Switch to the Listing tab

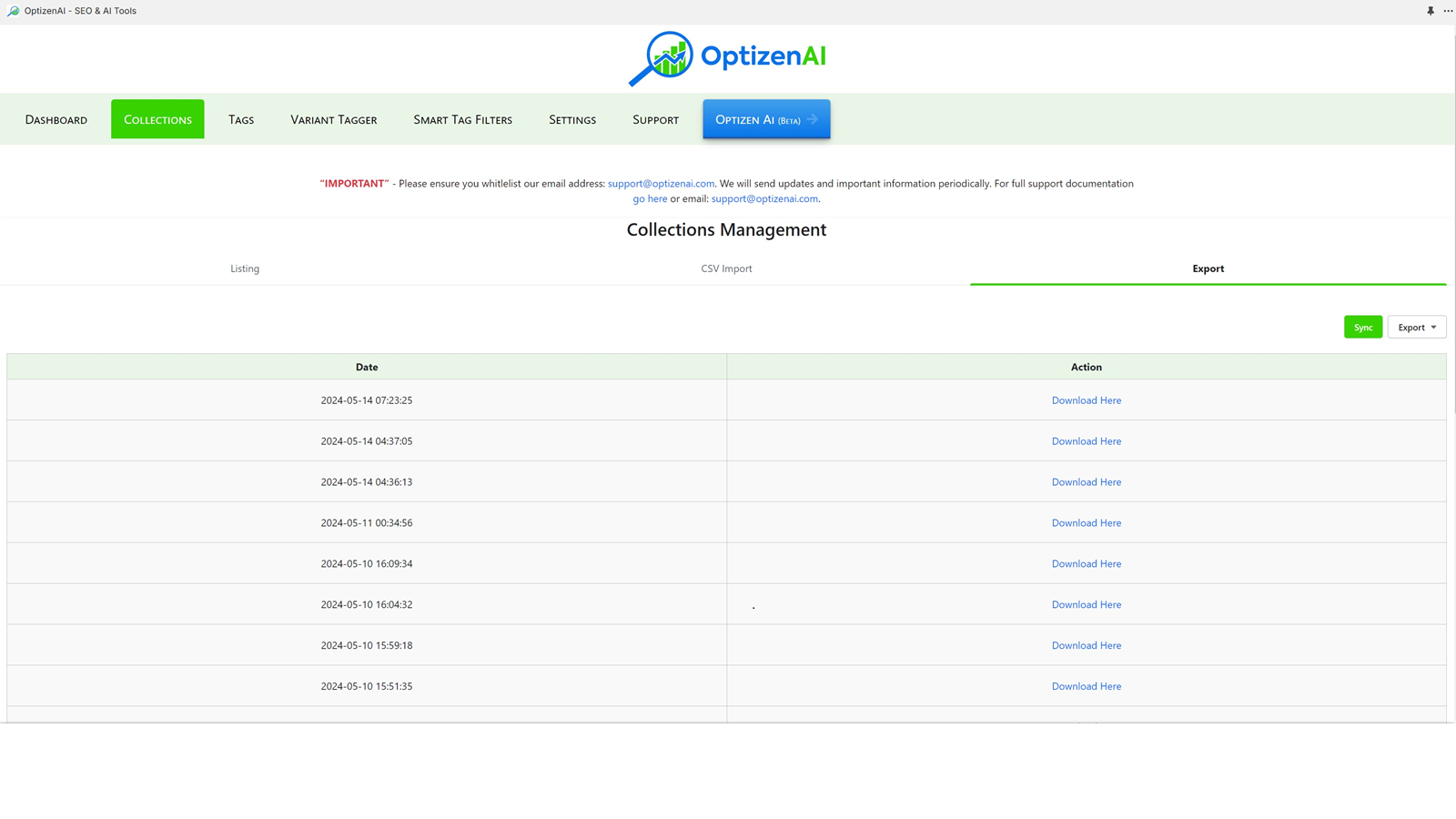[x=245, y=268]
